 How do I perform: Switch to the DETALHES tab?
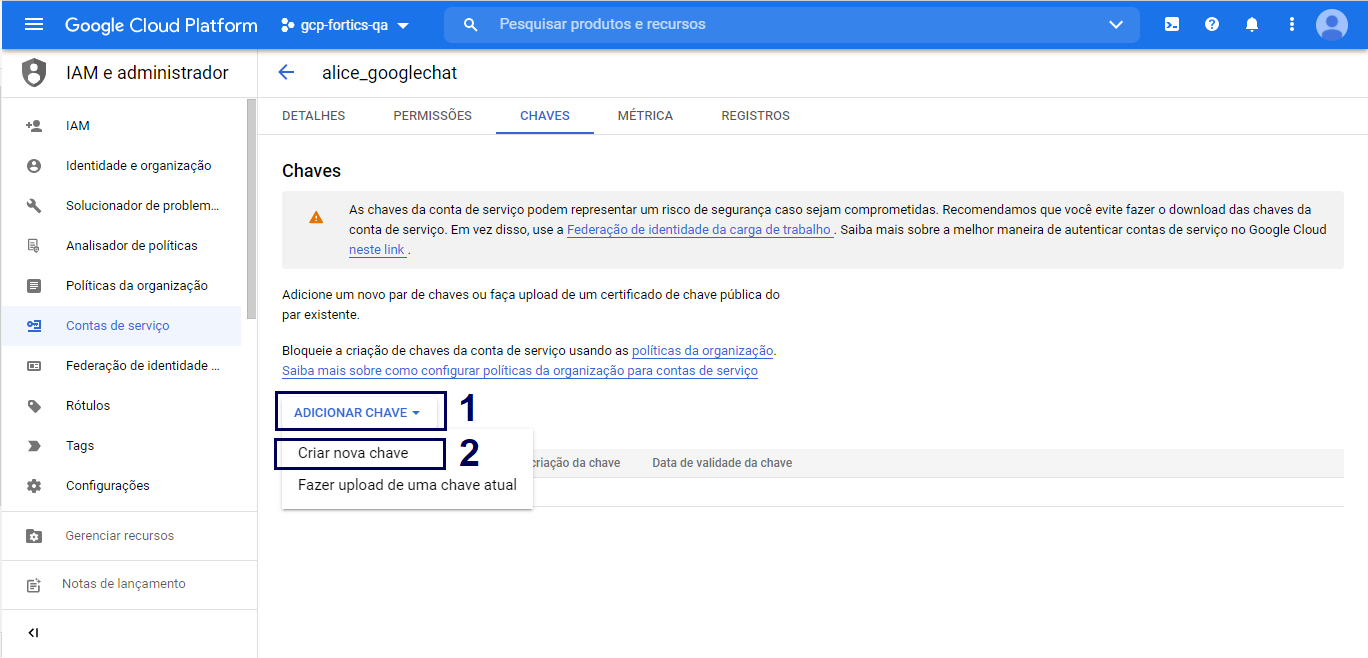point(314,116)
